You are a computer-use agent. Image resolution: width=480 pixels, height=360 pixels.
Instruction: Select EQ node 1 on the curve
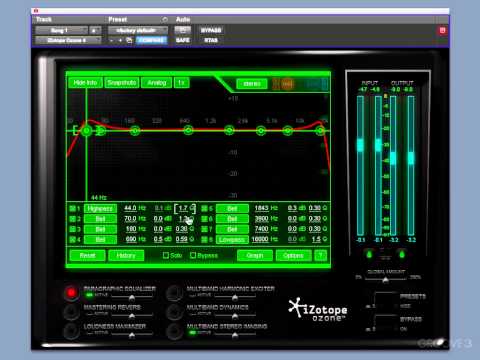click(86, 131)
